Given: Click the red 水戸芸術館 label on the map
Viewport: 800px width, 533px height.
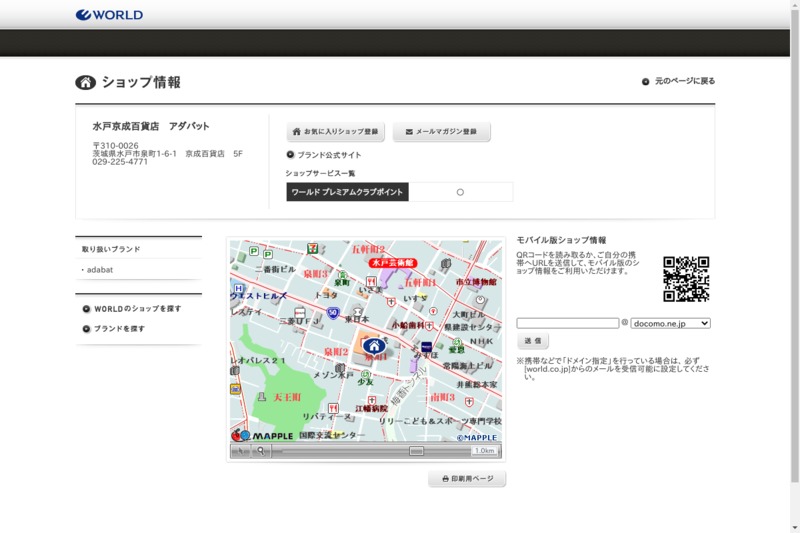Looking at the screenshot, I should [393, 263].
